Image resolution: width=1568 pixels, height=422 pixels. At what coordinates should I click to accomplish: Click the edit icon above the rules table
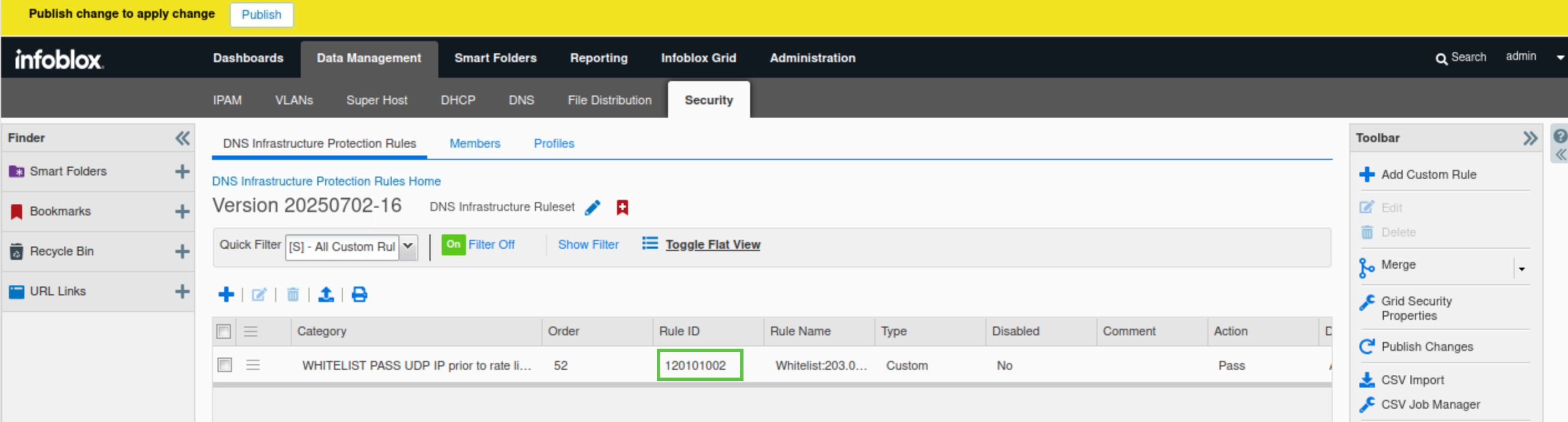point(259,295)
